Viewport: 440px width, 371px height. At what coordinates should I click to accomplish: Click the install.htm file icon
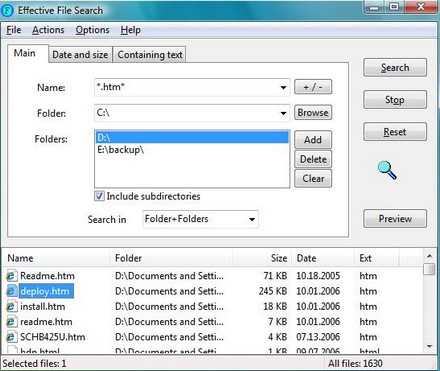[x=11, y=307]
